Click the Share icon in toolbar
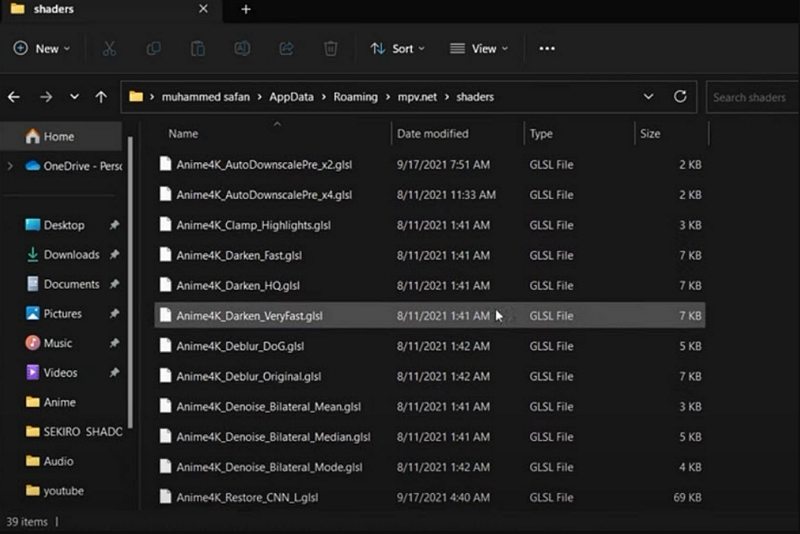Image resolution: width=800 pixels, height=534 pixels. click(x=286, y=48)
